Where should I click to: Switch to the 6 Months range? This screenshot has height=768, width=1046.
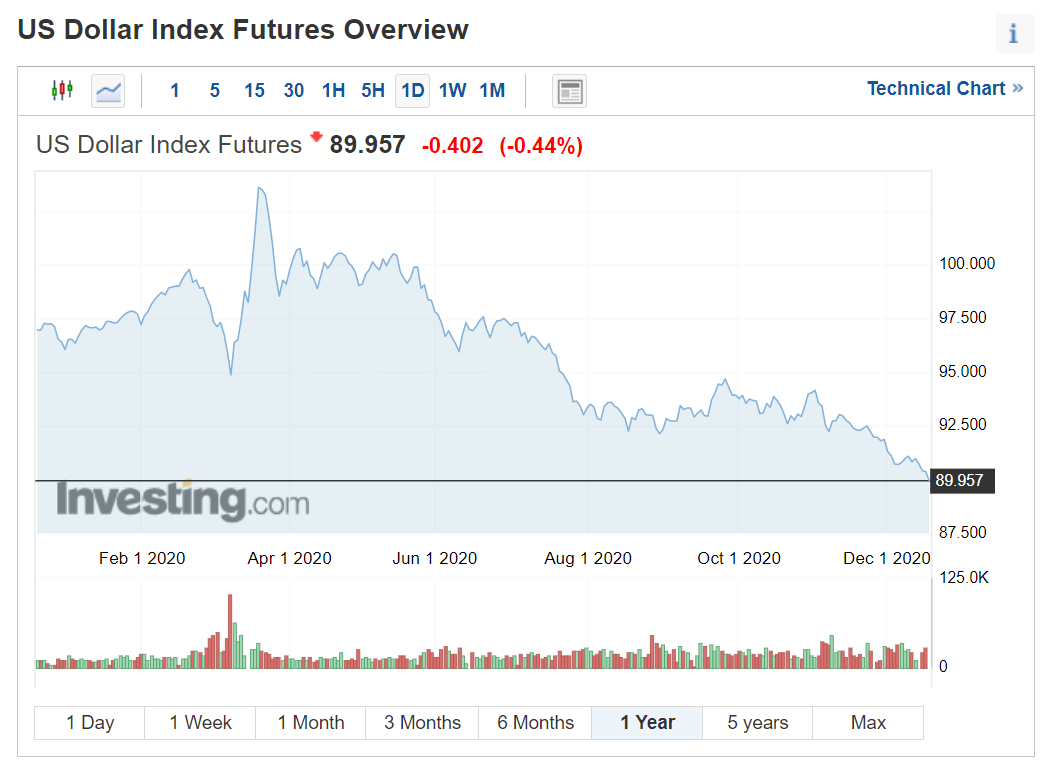[x=535, y=723]
